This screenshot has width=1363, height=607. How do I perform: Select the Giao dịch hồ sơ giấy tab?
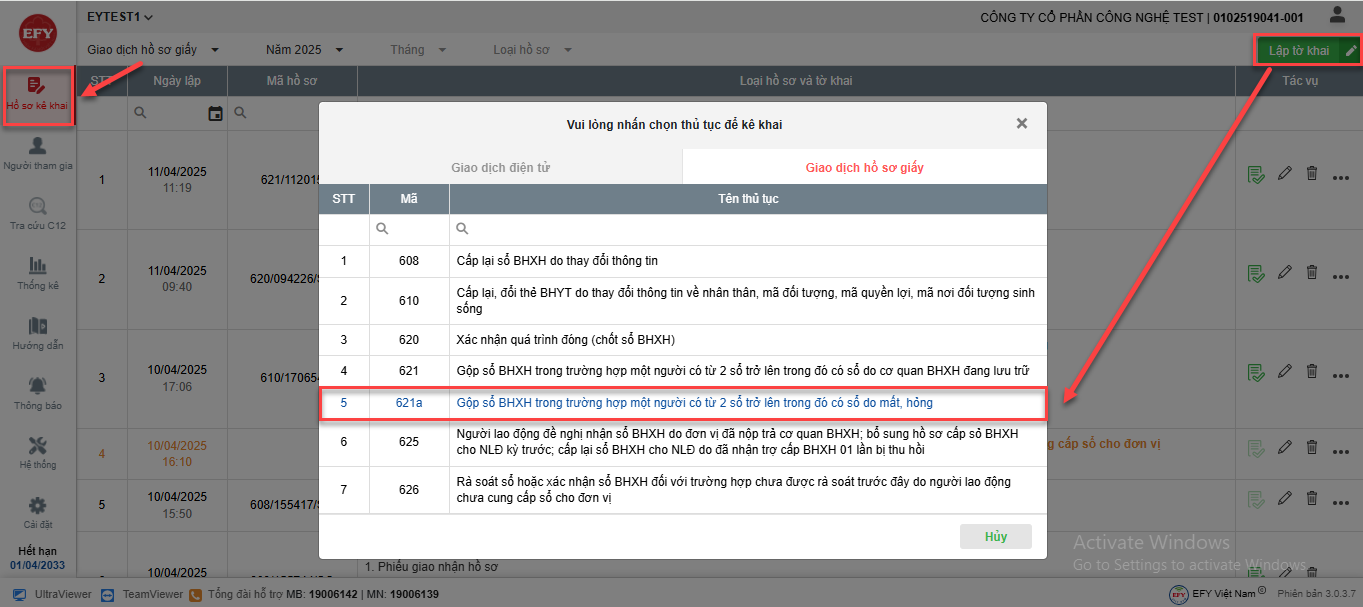click(x=864, y=167)
